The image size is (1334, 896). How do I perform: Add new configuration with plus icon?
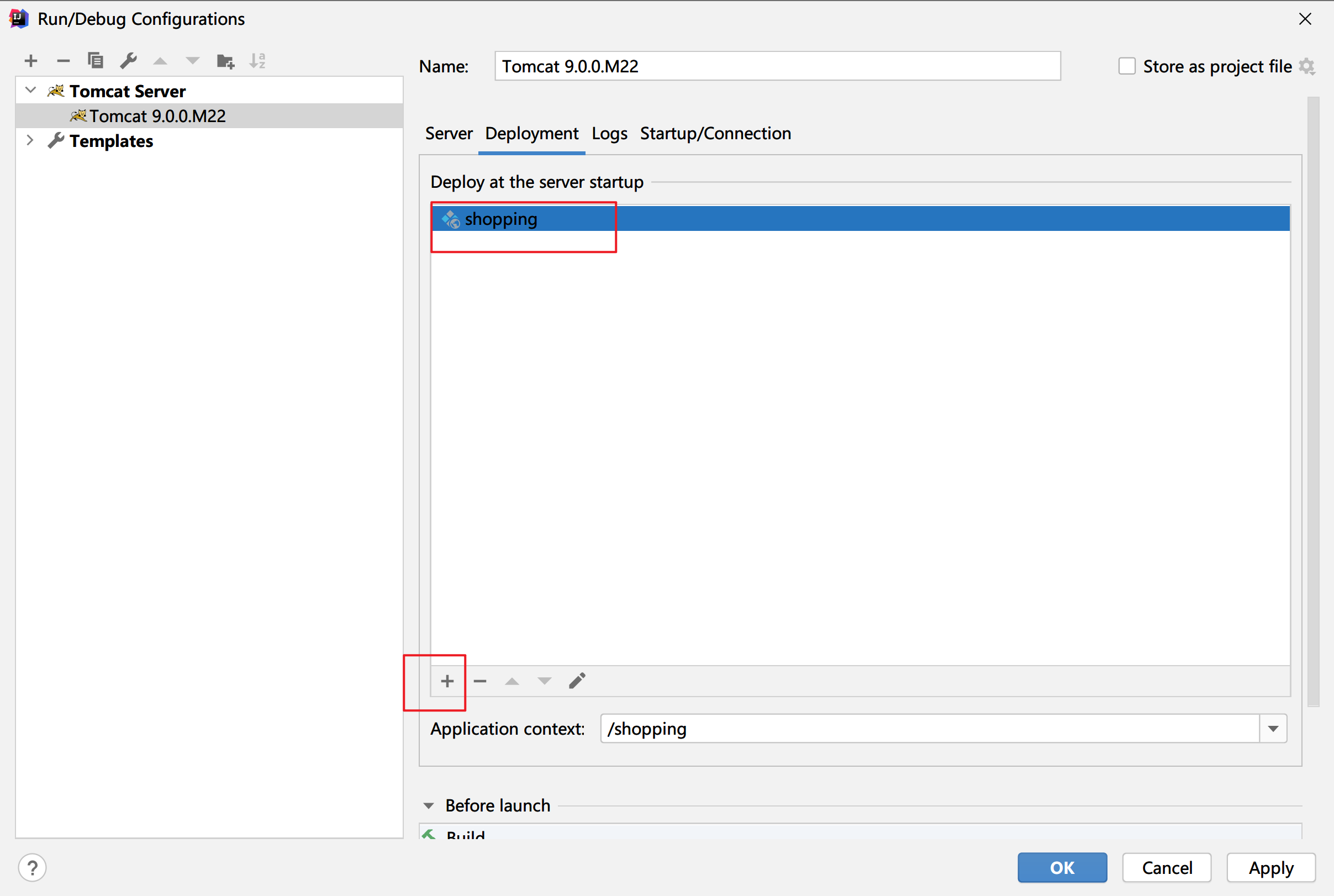click(x=31, y=61)
